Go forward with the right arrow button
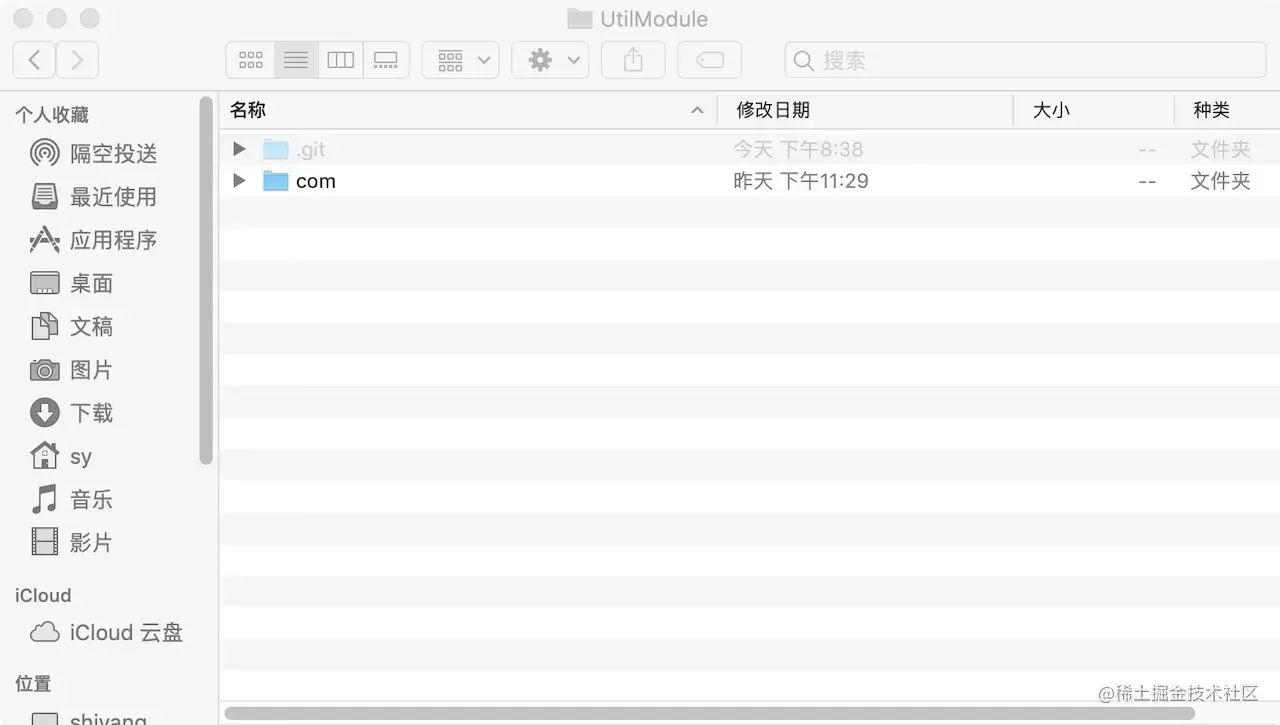This screenshot has width=1280, height=725. (x=77, y=60)
